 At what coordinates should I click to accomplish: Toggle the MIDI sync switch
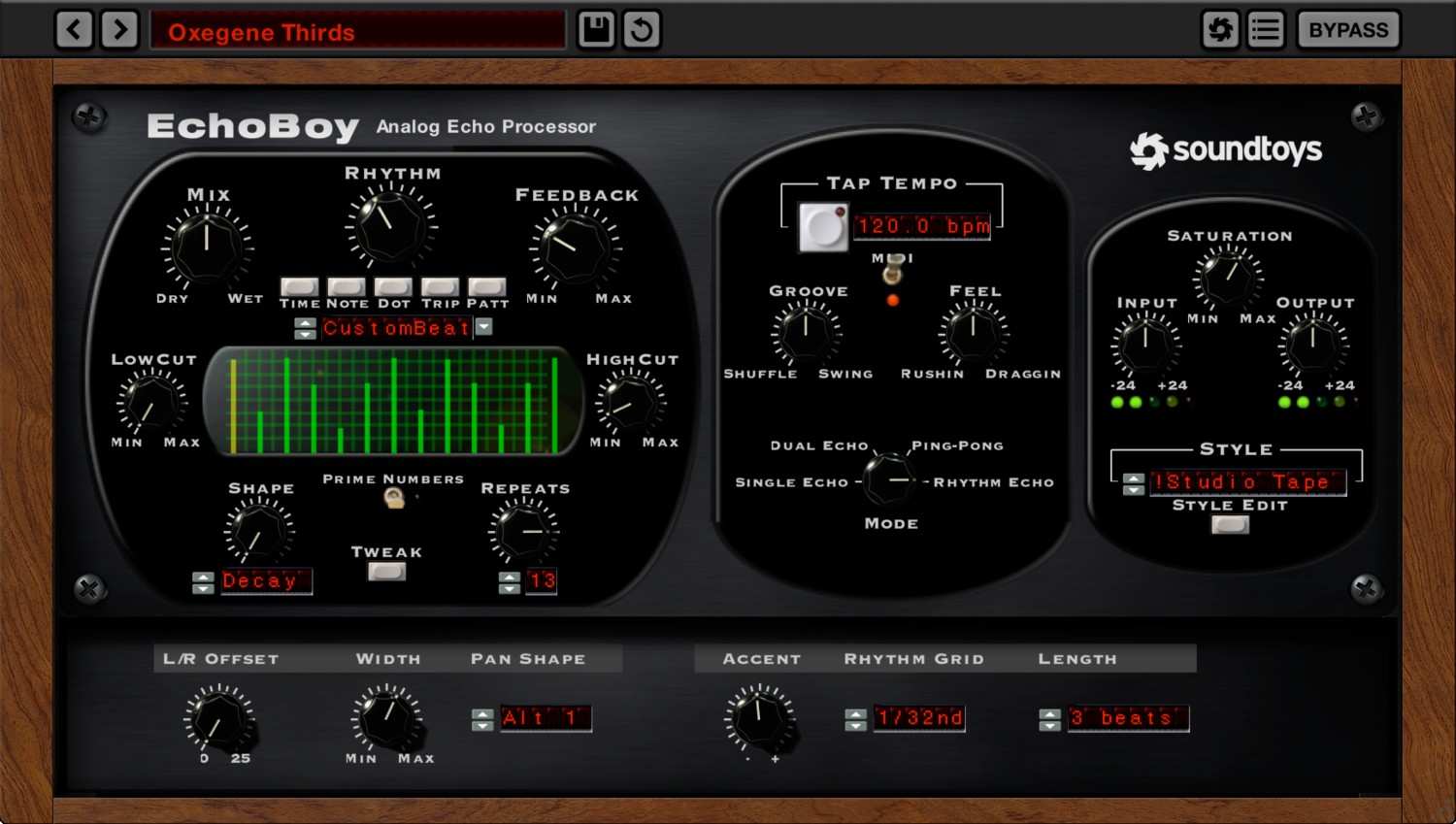coord(891,275)
